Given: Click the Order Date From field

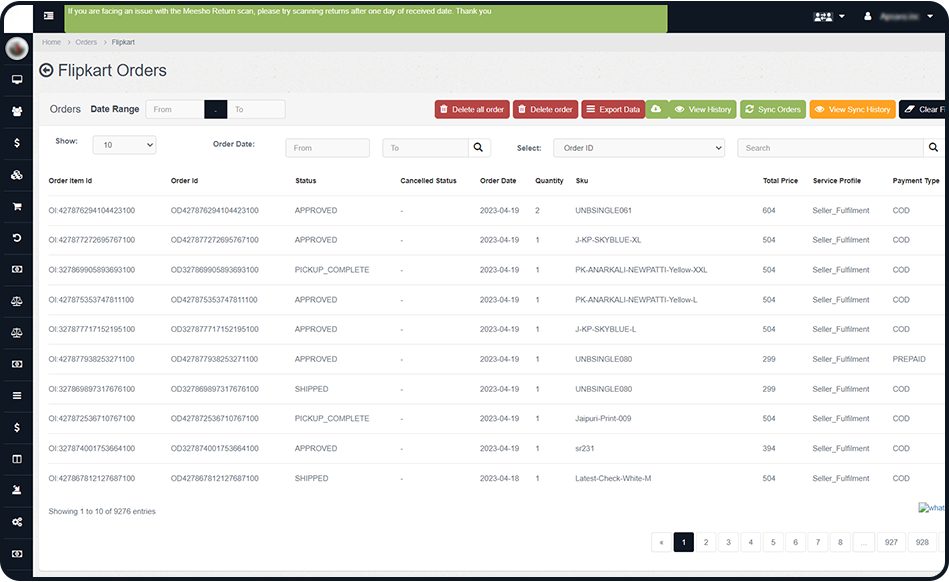Looking at the screenshot, I should [x=327, y=148].
